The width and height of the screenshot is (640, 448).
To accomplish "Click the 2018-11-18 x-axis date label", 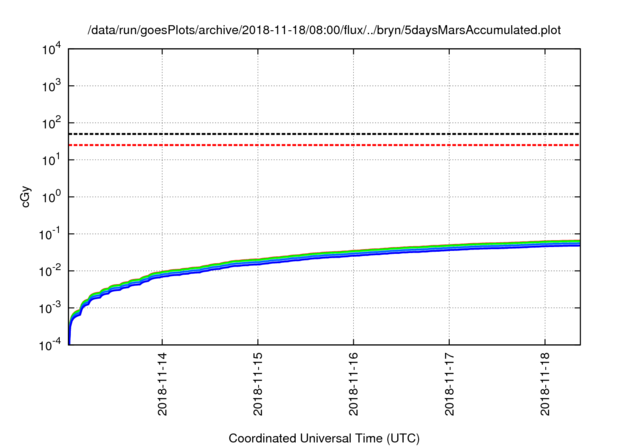I will [545, 384].
